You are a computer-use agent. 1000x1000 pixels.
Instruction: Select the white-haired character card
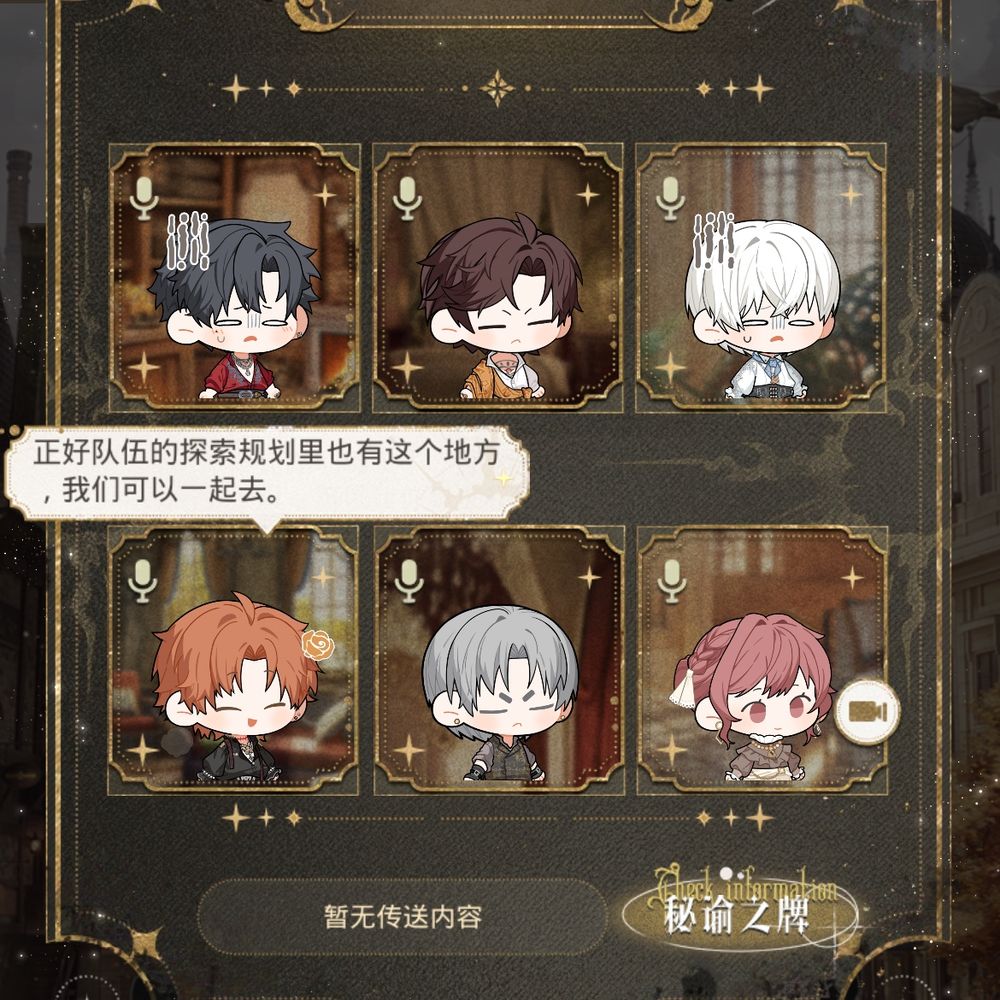click(761, 277)
